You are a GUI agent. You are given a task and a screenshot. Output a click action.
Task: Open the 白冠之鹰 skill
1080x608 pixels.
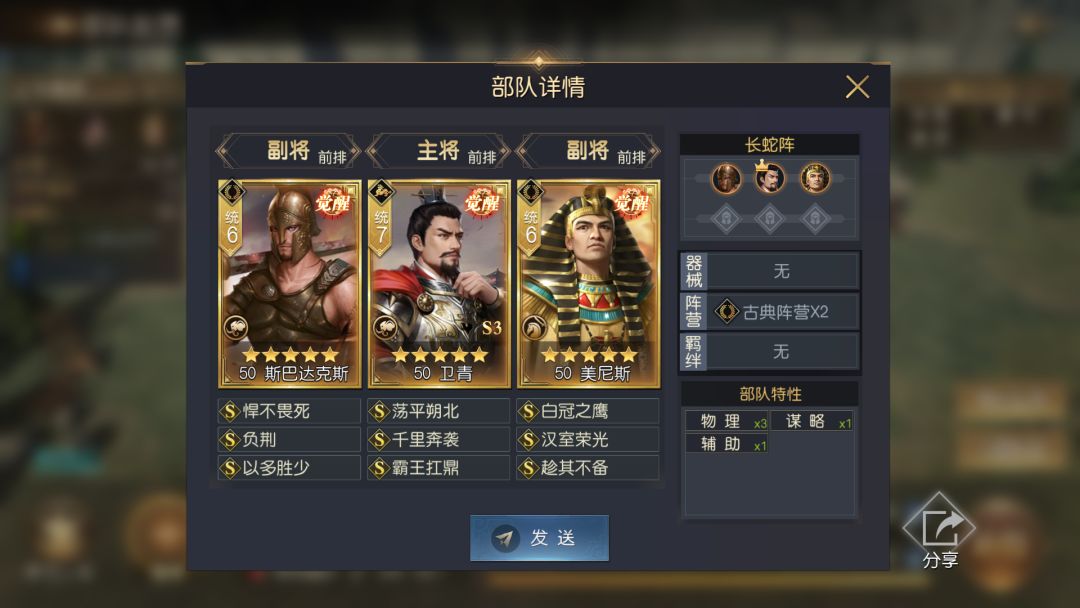tap(588, 411)
